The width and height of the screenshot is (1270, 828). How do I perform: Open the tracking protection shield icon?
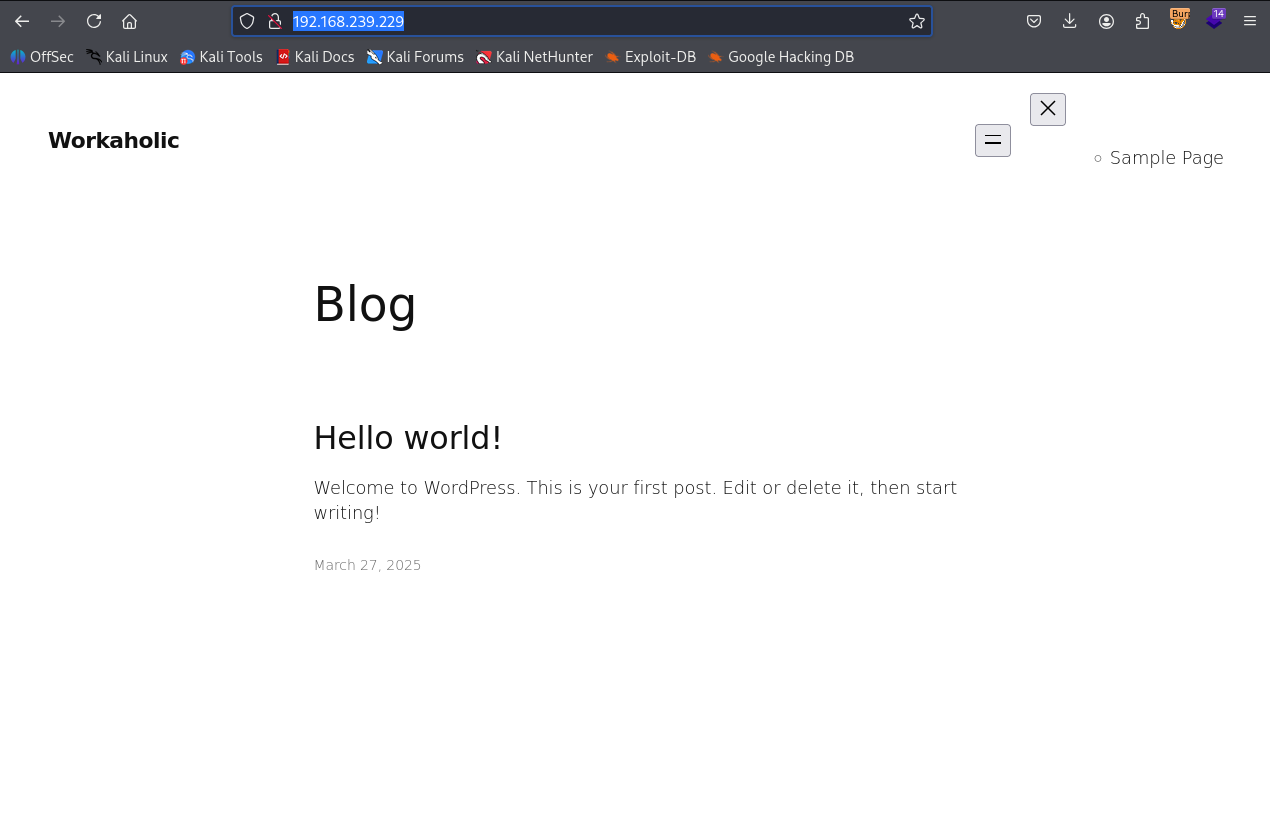coord(247,21)
